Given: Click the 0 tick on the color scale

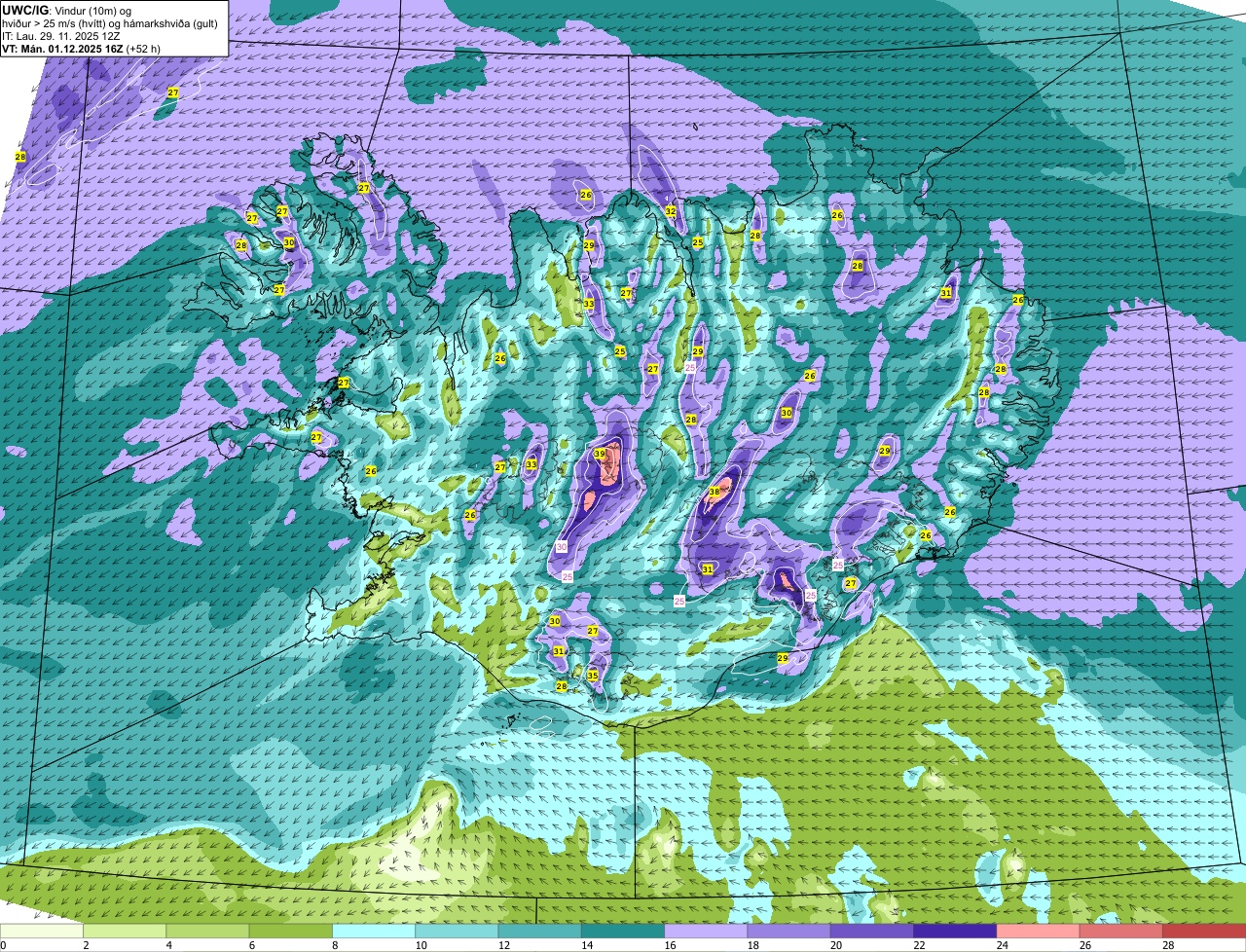Looking at the screenshot, I should coord(3,945).
